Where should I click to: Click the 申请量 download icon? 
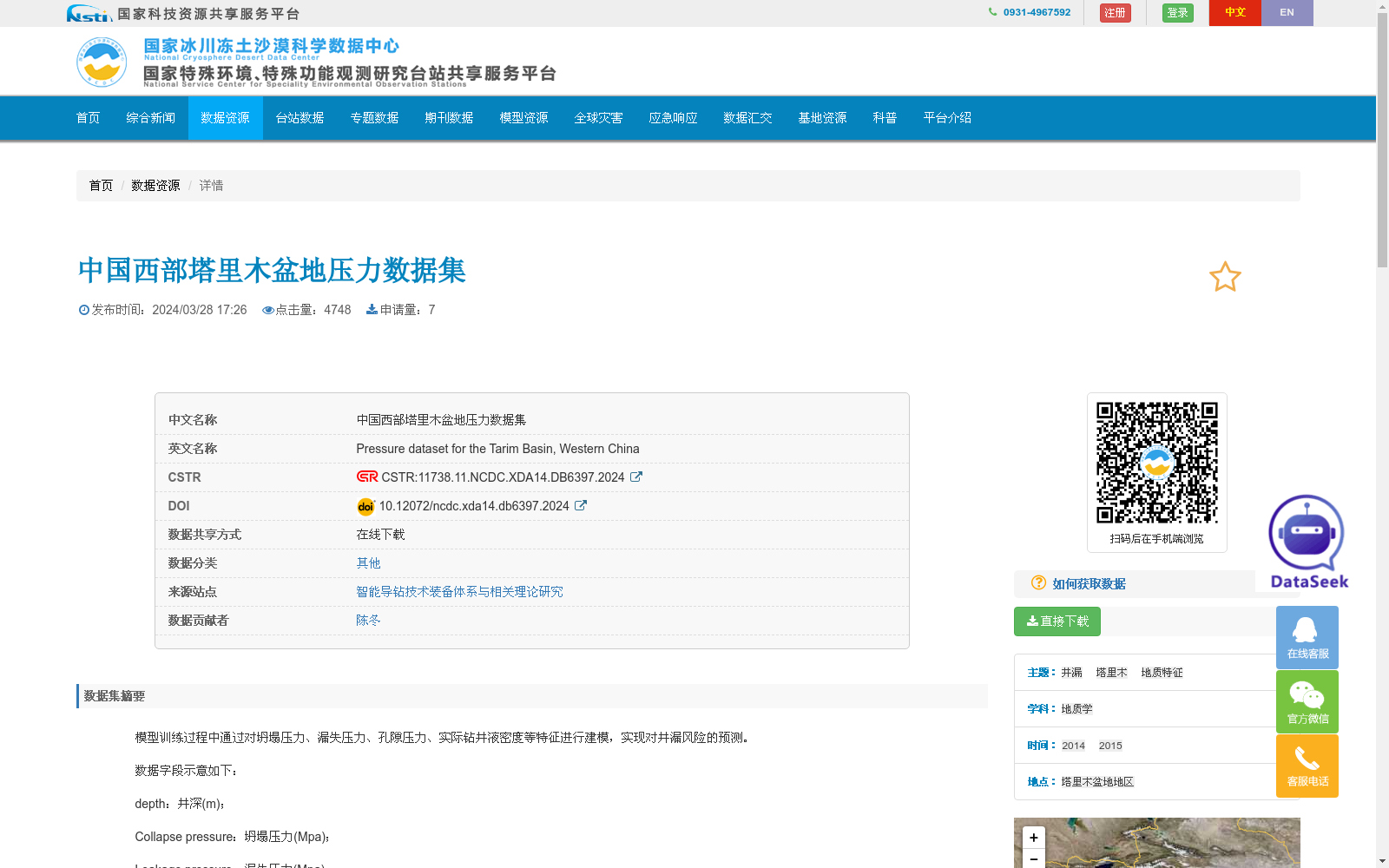[372, 309]
